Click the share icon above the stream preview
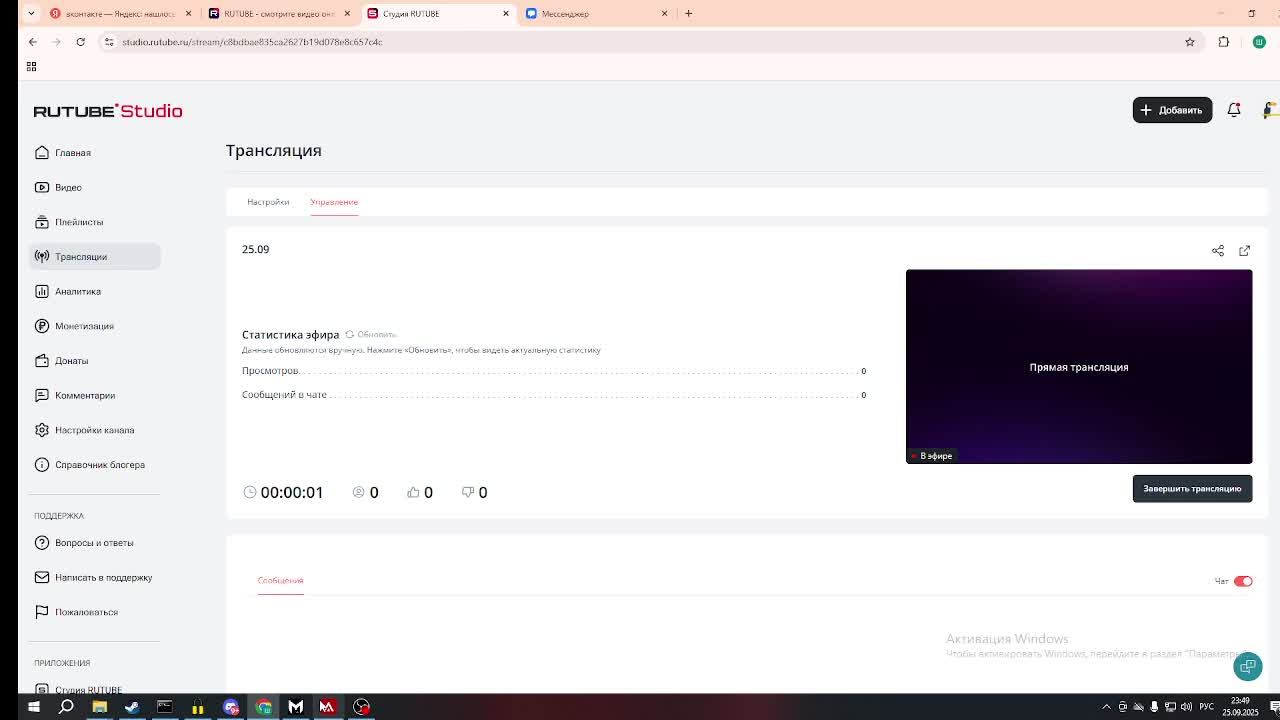The width and height of the screenshot is (1280, 720). 1218,251
